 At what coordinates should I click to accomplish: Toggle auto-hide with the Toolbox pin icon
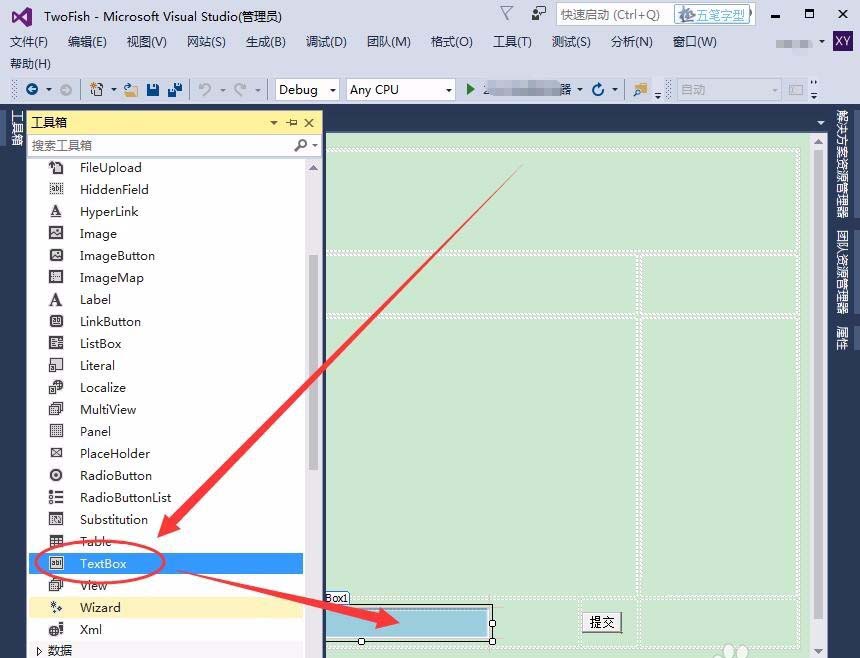tap(289, 122)
